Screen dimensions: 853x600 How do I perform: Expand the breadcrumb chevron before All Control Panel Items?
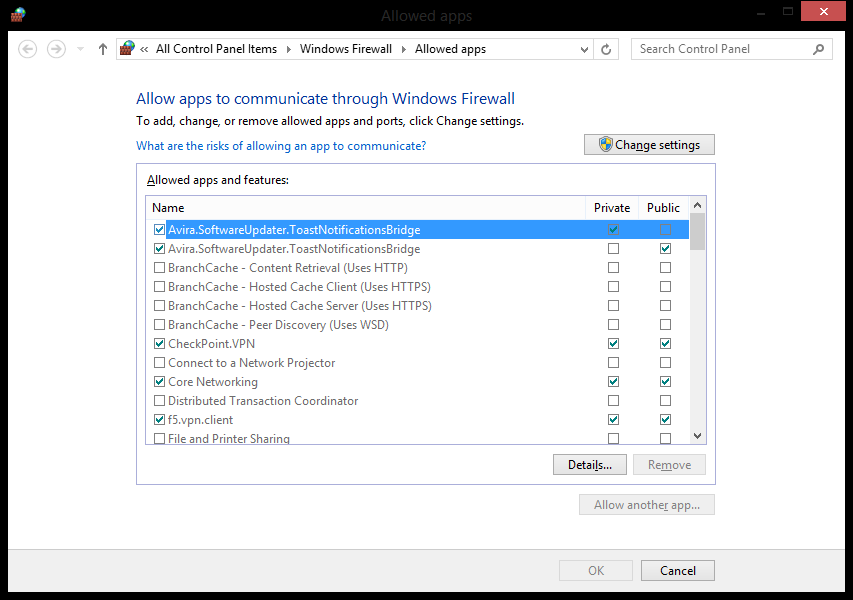coord(145,49)
